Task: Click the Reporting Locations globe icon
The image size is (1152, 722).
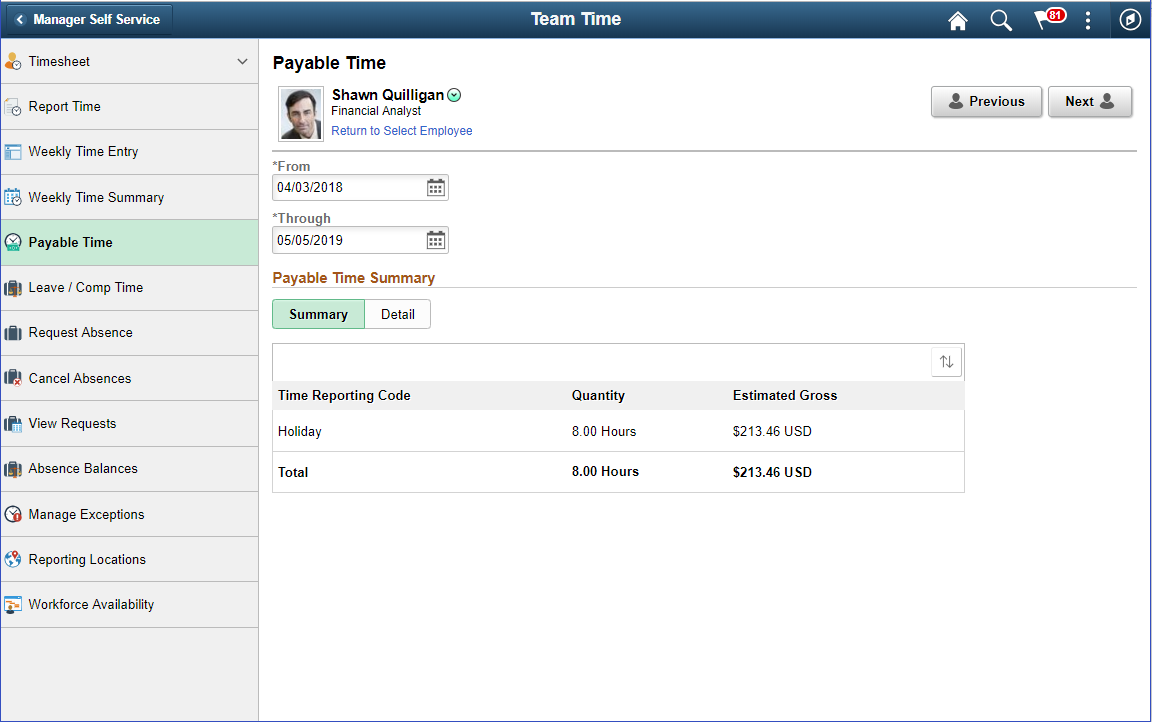Action: 12,559
